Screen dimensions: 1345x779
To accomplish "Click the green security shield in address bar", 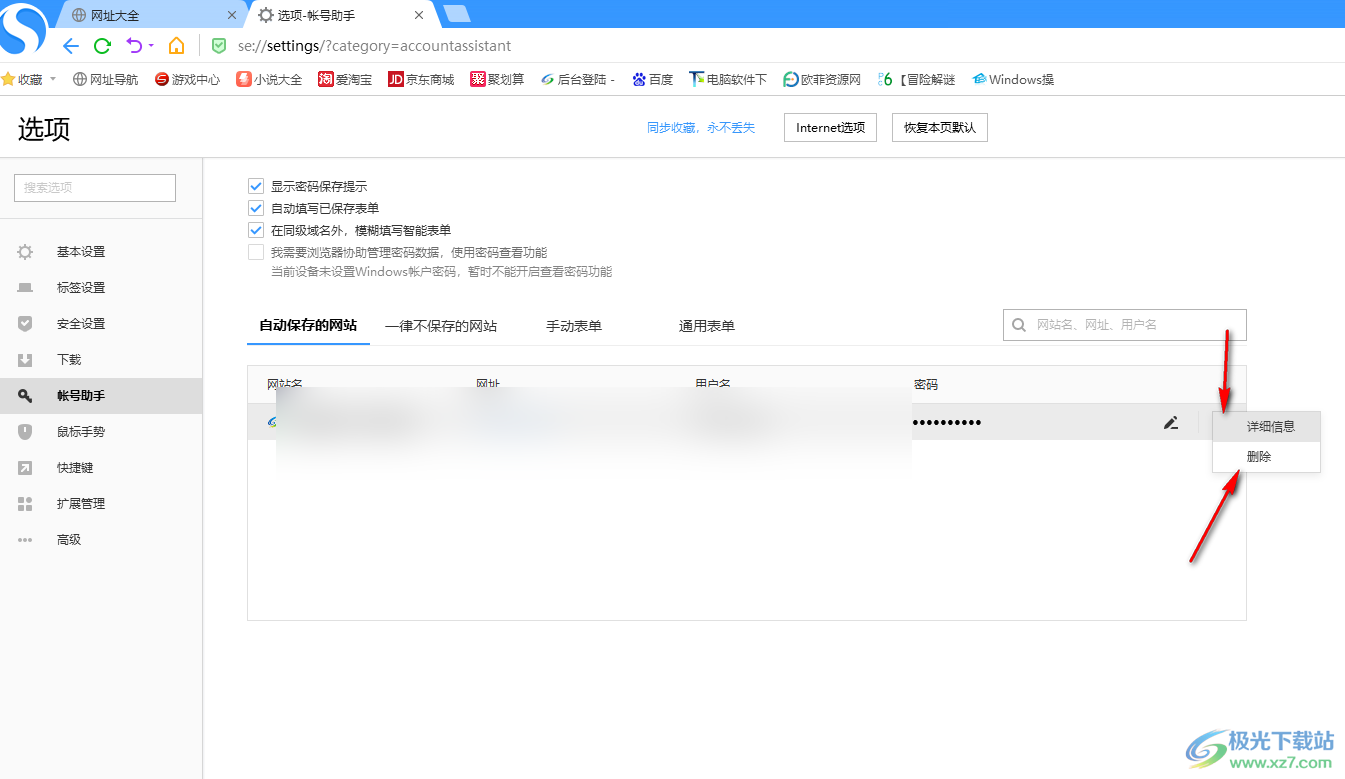I will point(219,46).
